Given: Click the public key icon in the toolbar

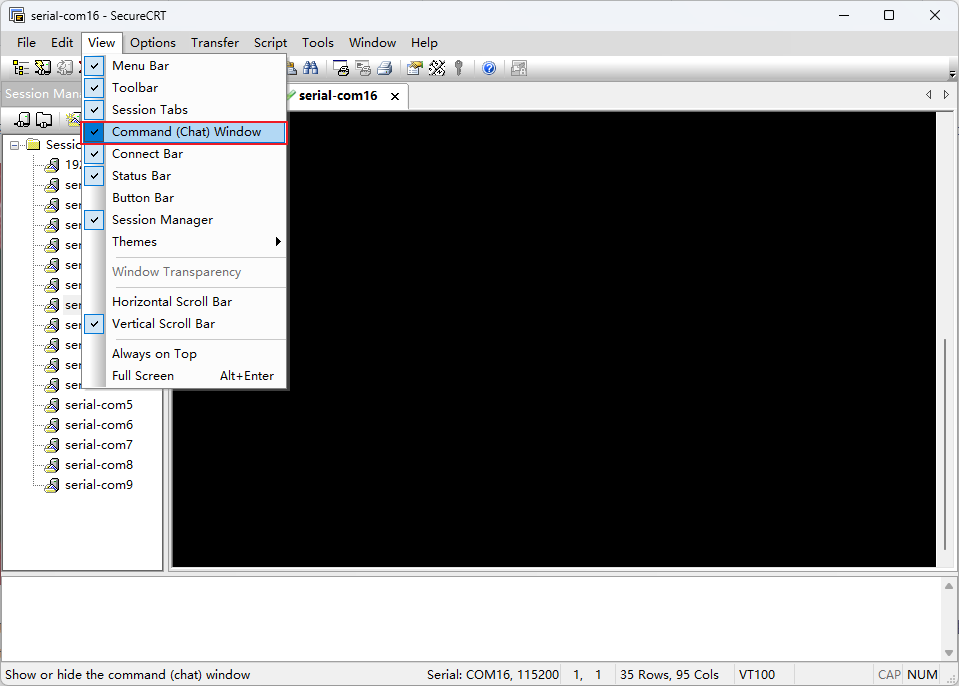Looking at the screenshot, I should [x=459, y=68].
